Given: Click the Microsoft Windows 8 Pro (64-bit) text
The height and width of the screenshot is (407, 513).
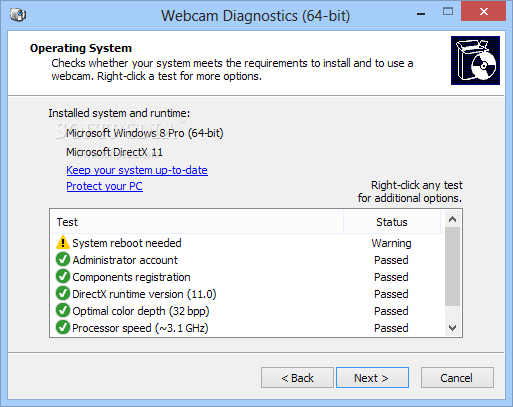Looking at the screenshot, I should coord(145,133).
